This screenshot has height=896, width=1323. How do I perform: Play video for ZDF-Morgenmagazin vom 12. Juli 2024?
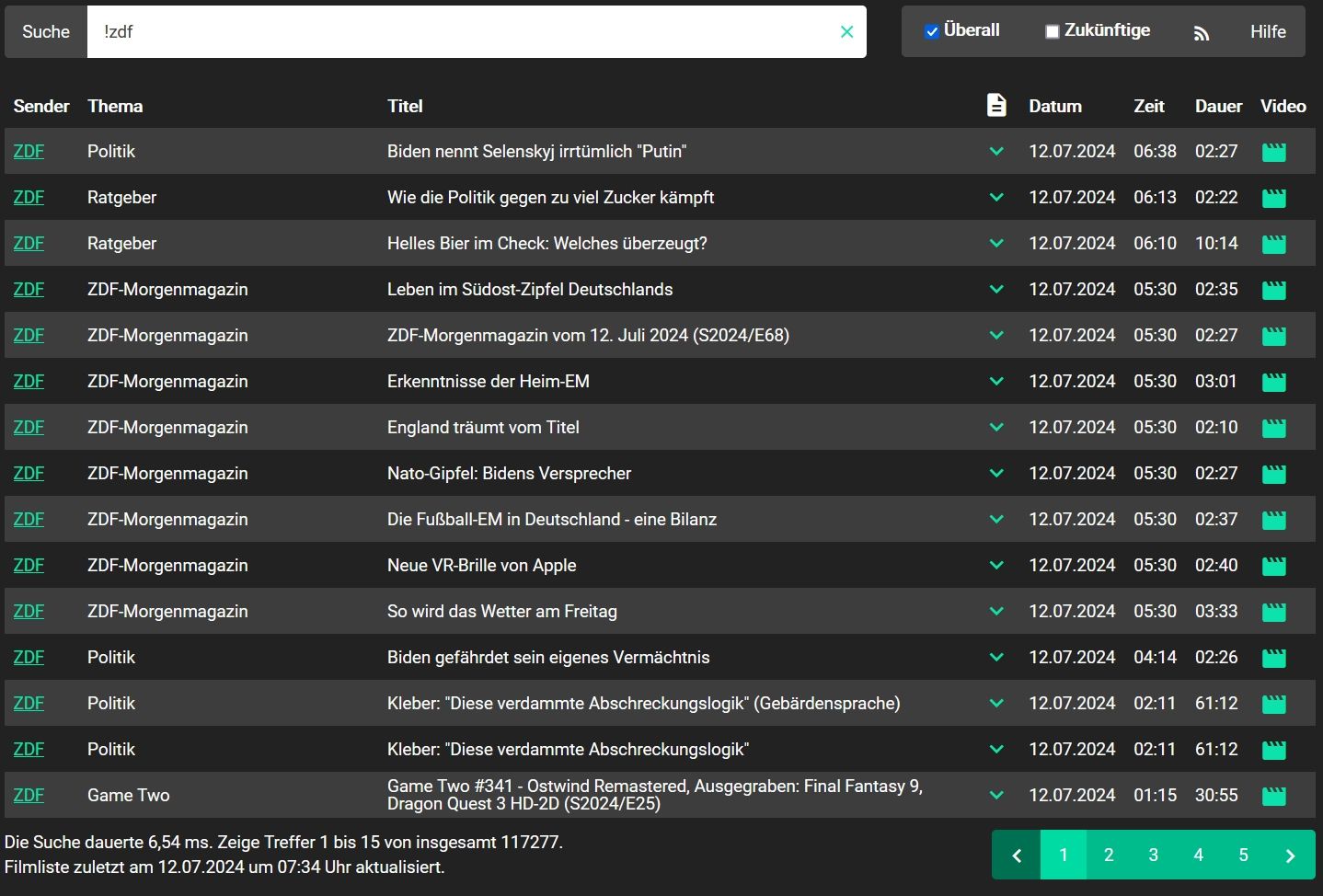(x=1273, y=336)
